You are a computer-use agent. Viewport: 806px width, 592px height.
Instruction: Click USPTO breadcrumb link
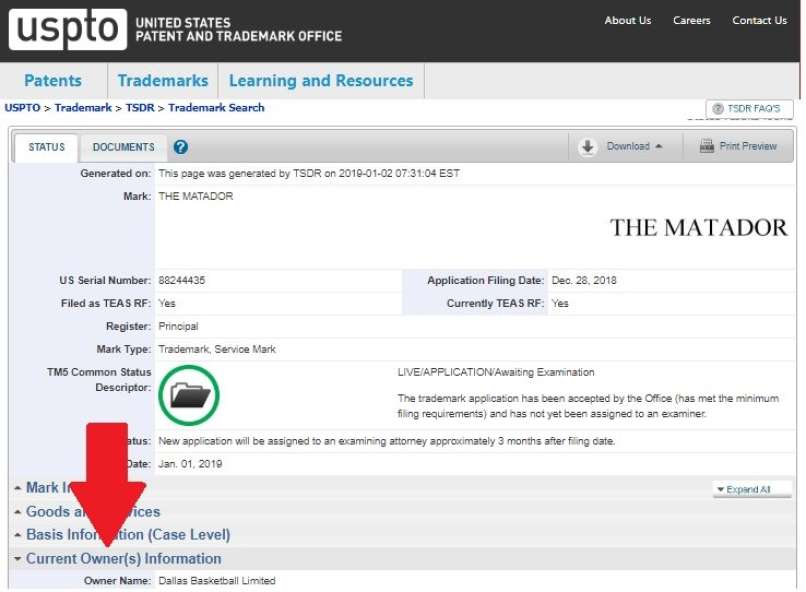tap(23, 108)
